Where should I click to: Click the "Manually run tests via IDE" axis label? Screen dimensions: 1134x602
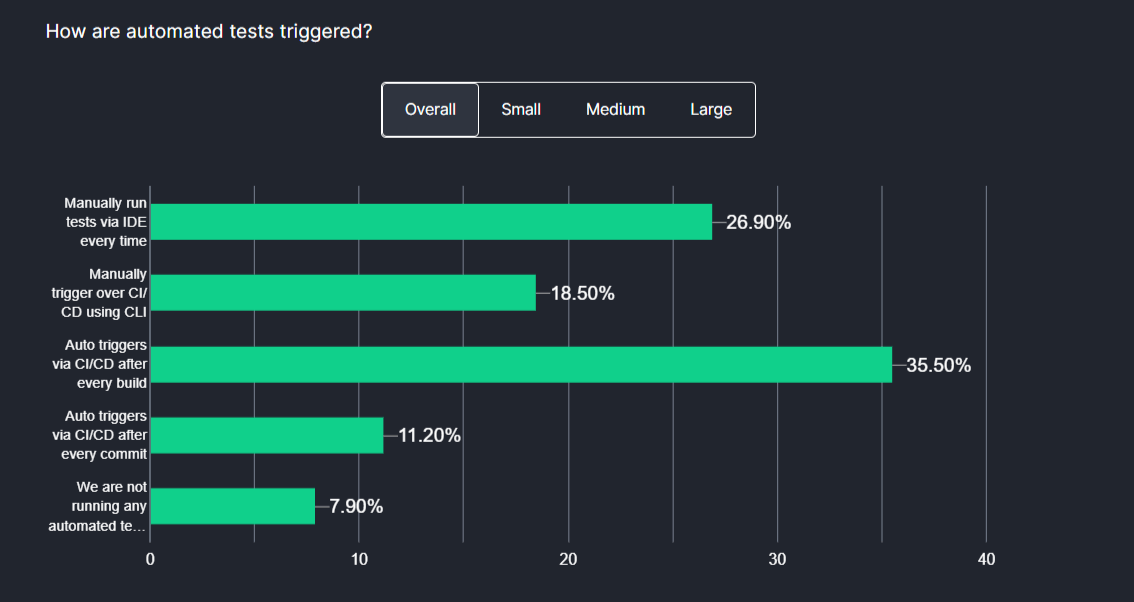[105, 222]
